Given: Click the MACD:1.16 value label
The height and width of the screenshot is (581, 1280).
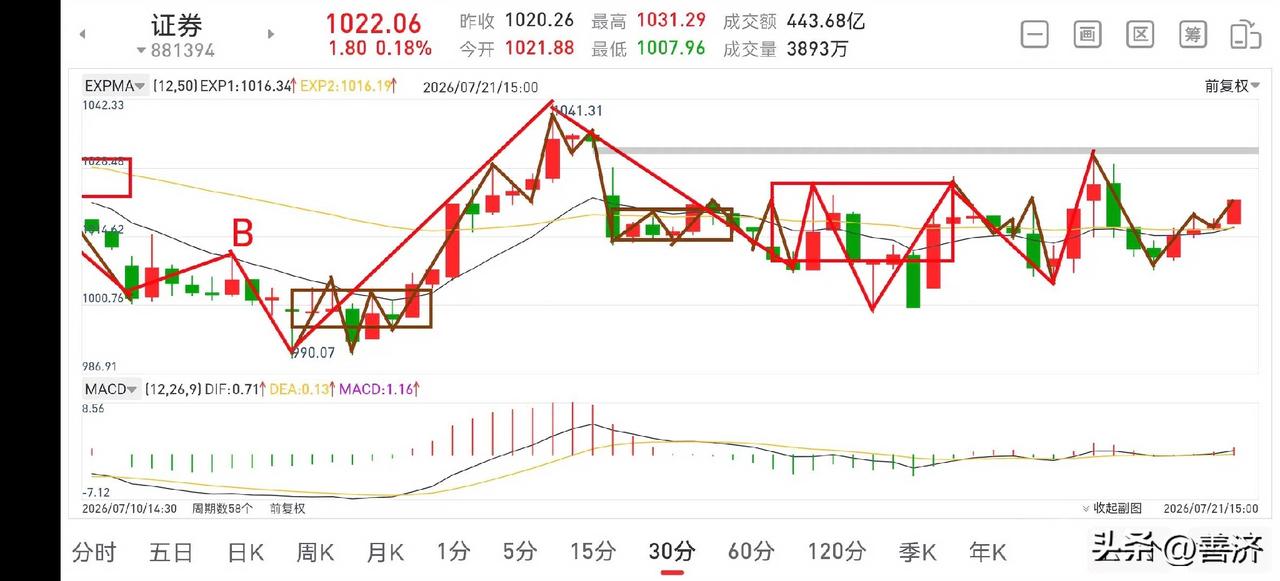Looking at the screenshot, I should 381,389.
